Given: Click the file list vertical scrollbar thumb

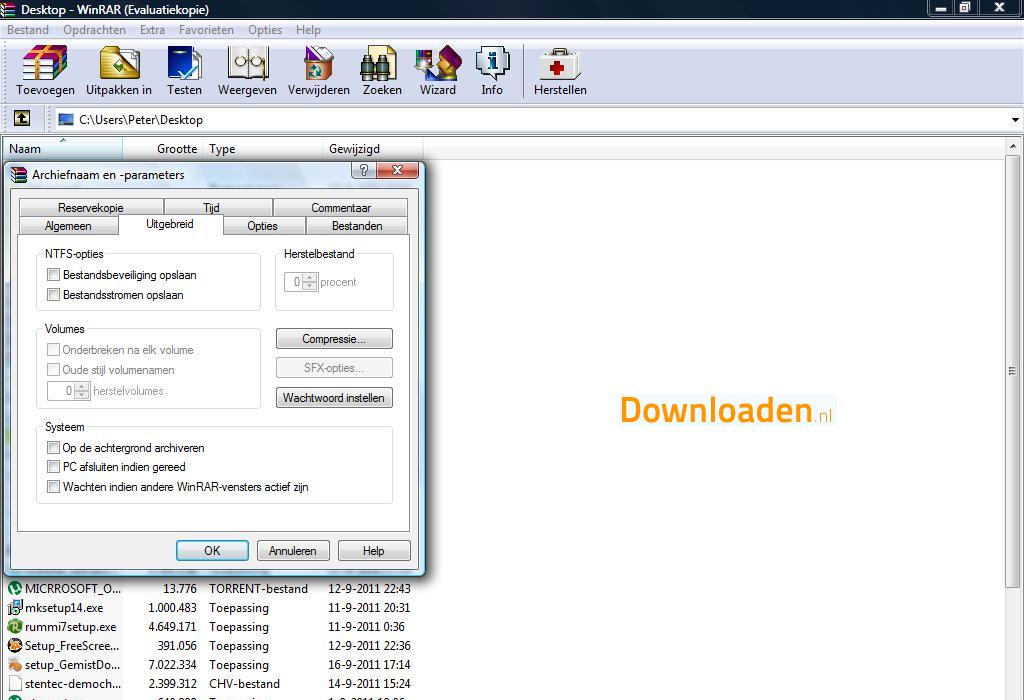Looking at the screenshot, I should [x=1012, y=371].
